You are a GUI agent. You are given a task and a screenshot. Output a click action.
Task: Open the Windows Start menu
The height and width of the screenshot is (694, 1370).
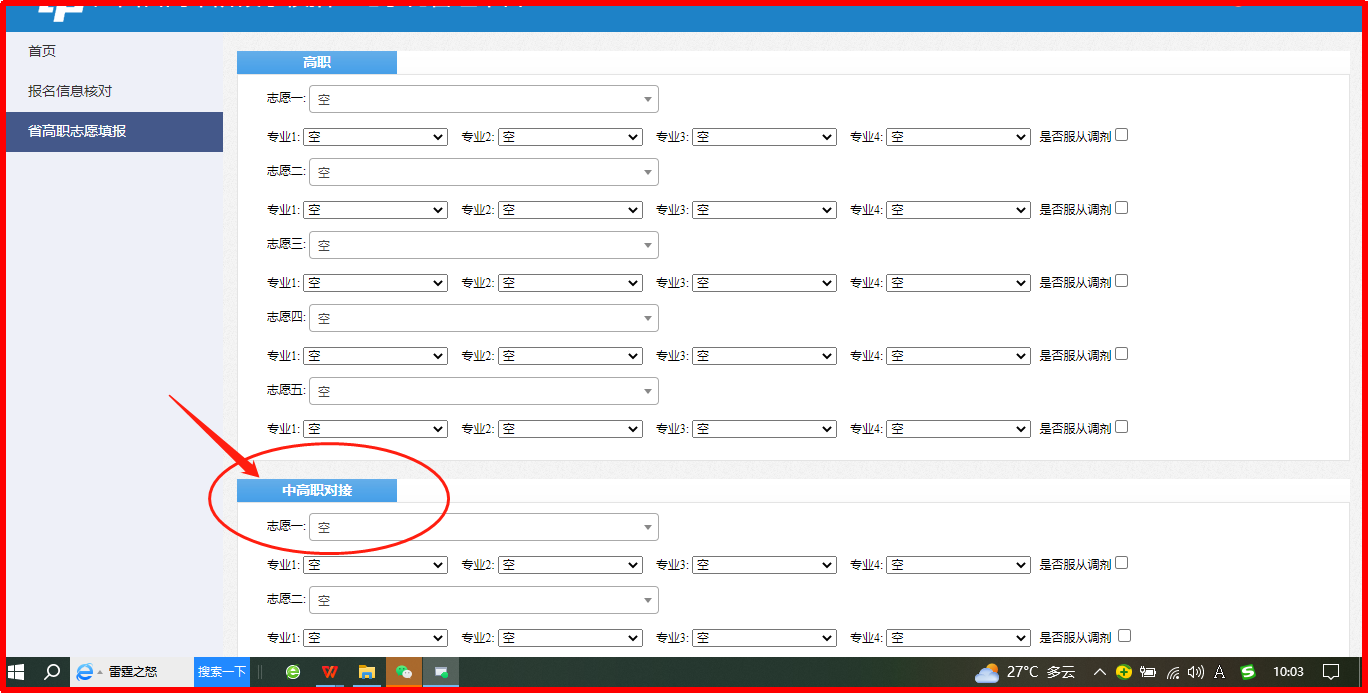pyautogui.click(x=17, y=672)
